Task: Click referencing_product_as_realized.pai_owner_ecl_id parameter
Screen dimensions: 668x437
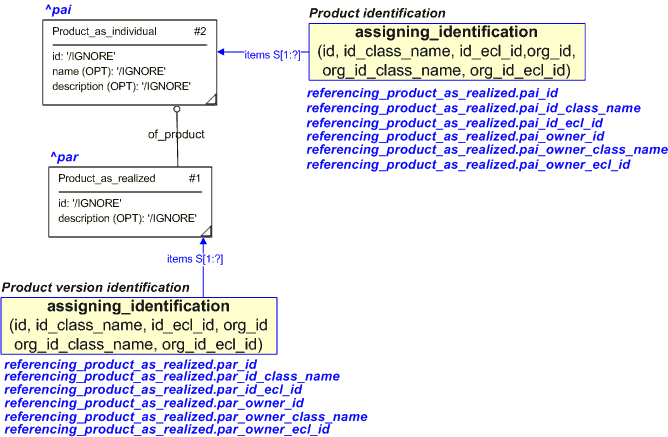Action: 468,164
